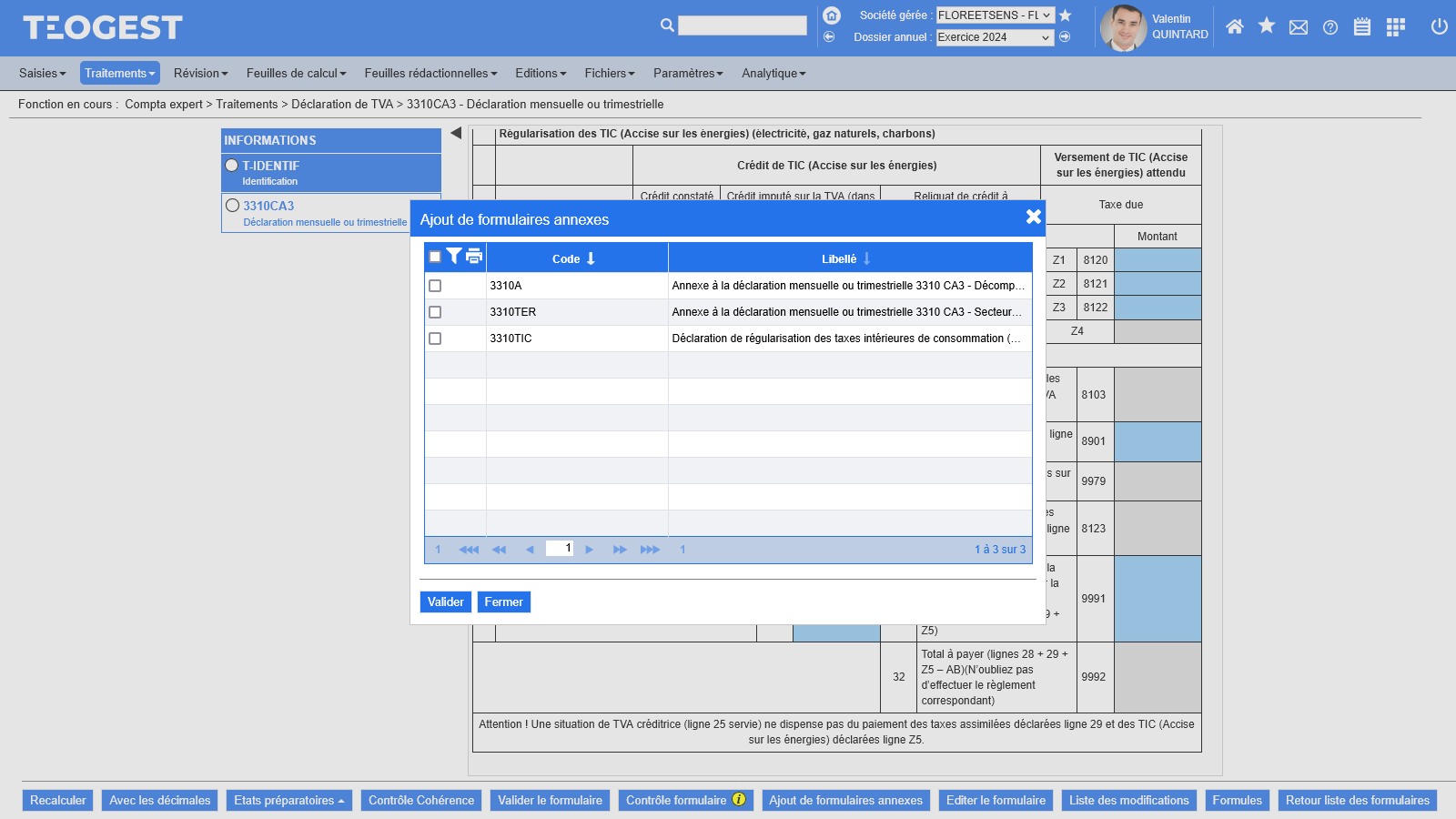Click the power logout icon
This screenshot has height=819, width=1456.
(1439, 26)
